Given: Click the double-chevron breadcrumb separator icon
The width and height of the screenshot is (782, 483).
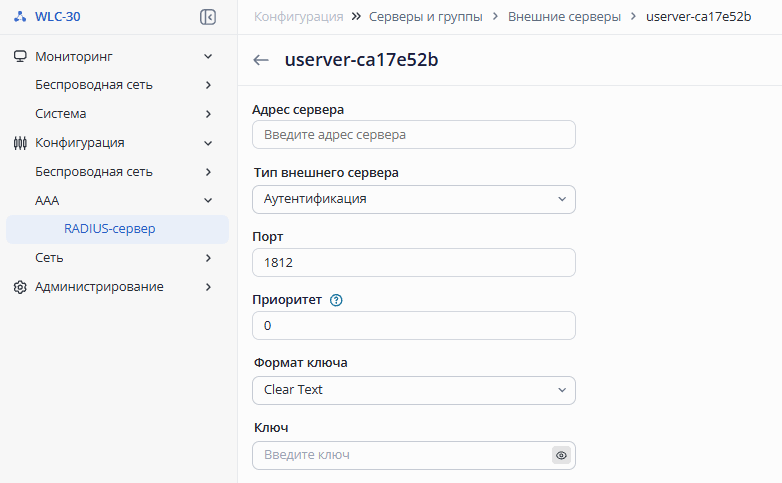Looking at the screenshot, I should click(x=356, y=16).
